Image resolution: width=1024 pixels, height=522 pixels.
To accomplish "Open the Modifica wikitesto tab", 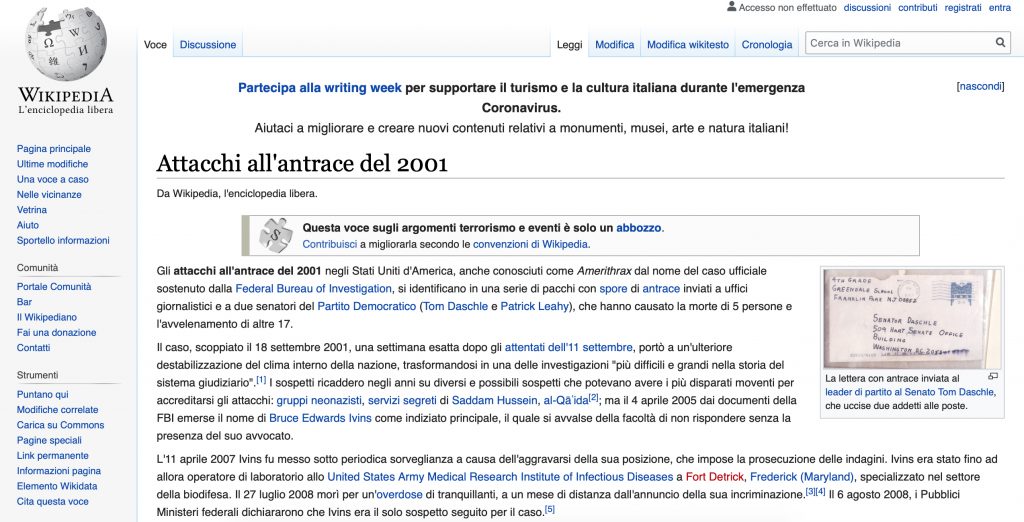I will 688,44.
